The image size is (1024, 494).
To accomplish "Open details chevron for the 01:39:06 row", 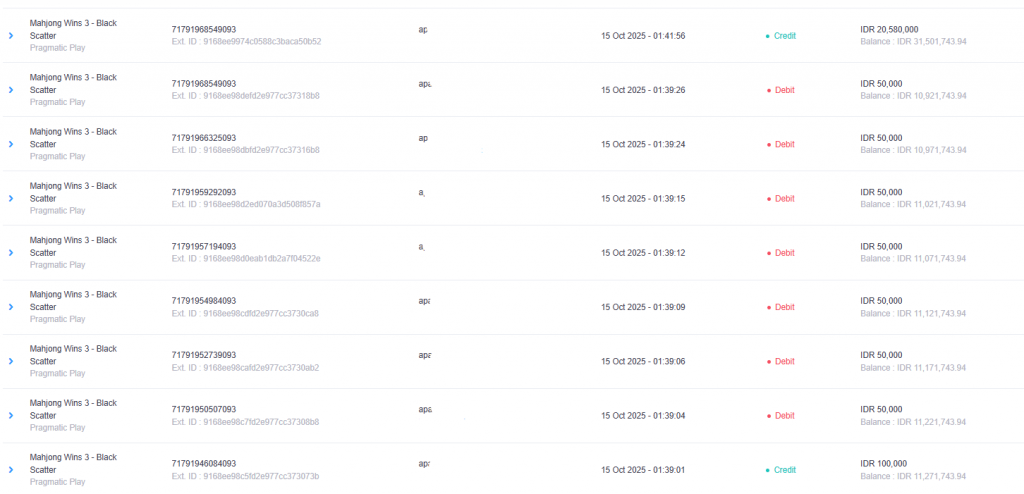I will (11, 361).
